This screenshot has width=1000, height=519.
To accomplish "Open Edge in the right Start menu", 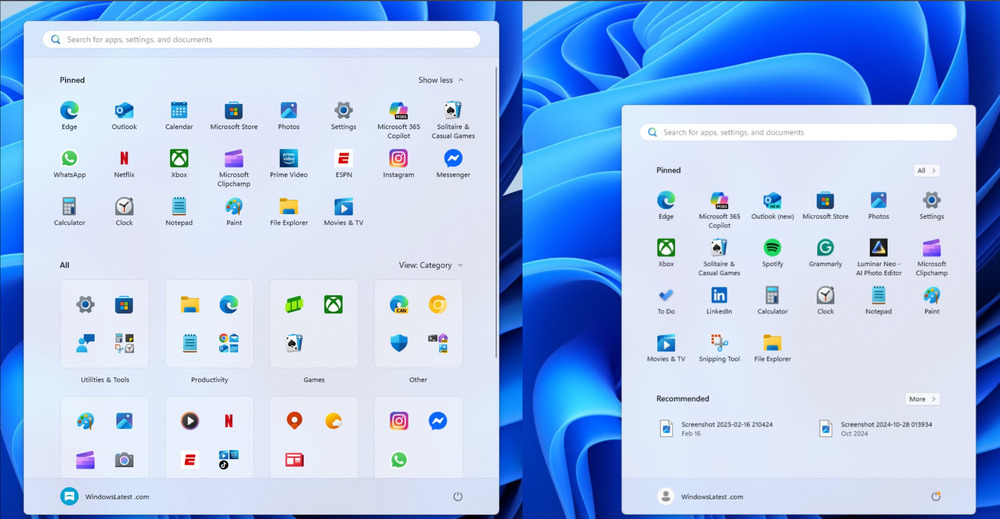I will (x=666, y=205).
